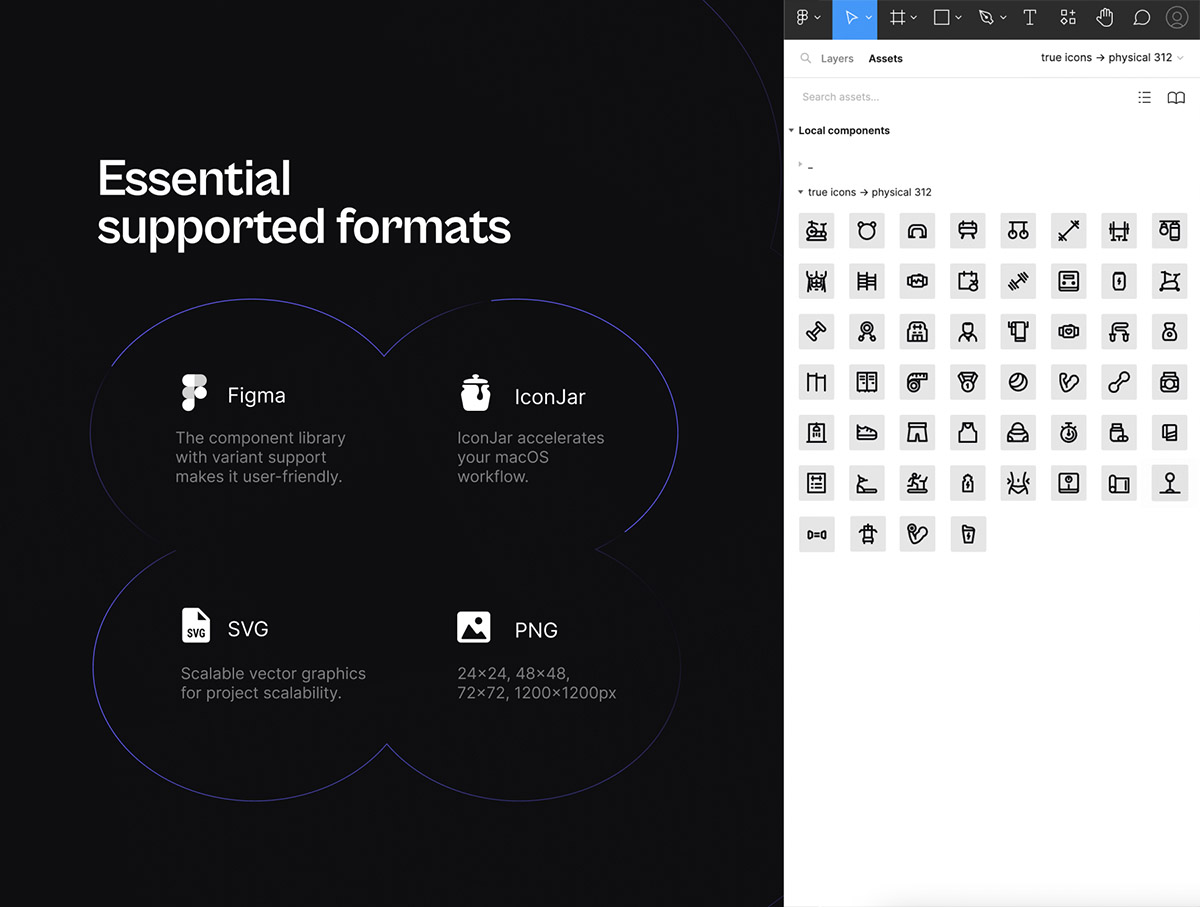Collapse the Local components section

tap(792, 131)
